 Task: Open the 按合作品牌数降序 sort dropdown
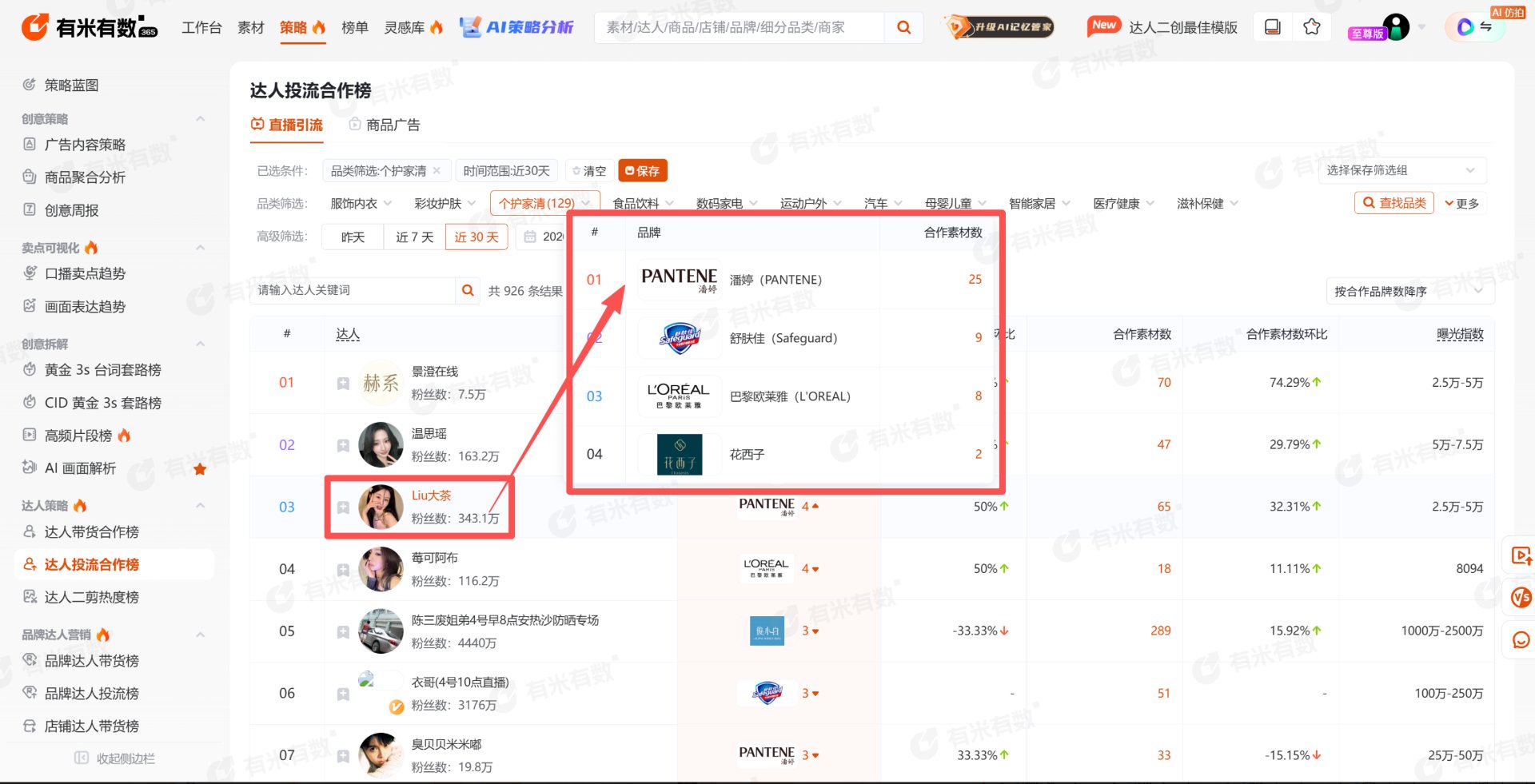pyautogui.click(x=1410, y=291)
